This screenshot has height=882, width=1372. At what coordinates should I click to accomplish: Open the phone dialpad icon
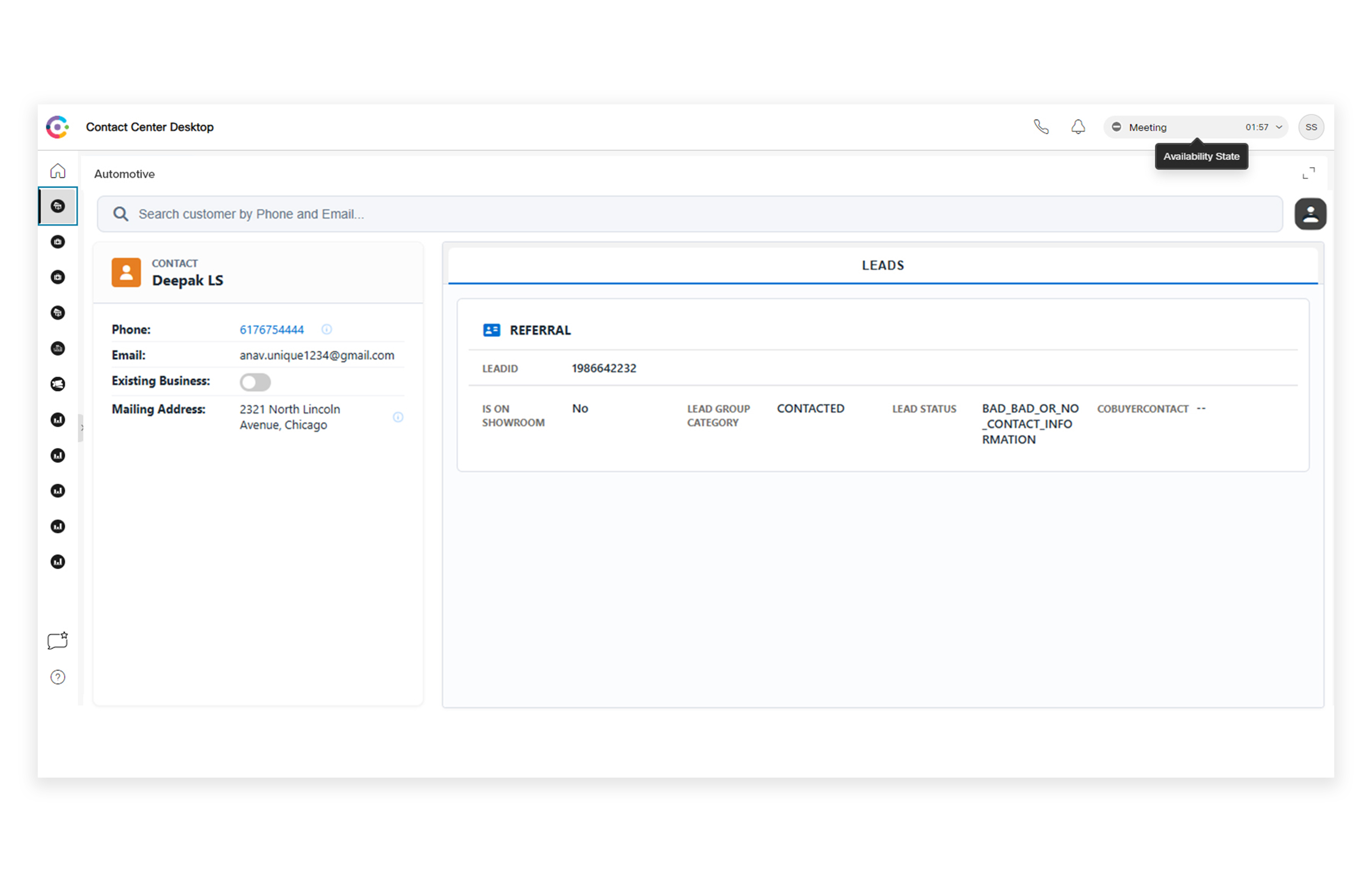pyautogui.click(x=1040, y=127)
